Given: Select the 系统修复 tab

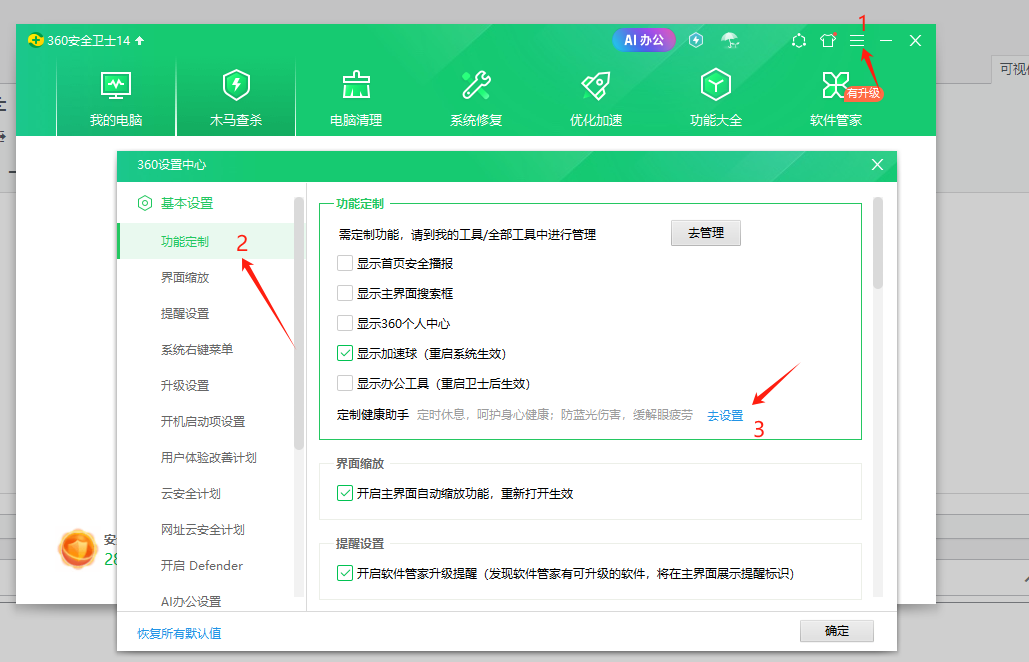Looking at the screenshot, I should (476, 98).
